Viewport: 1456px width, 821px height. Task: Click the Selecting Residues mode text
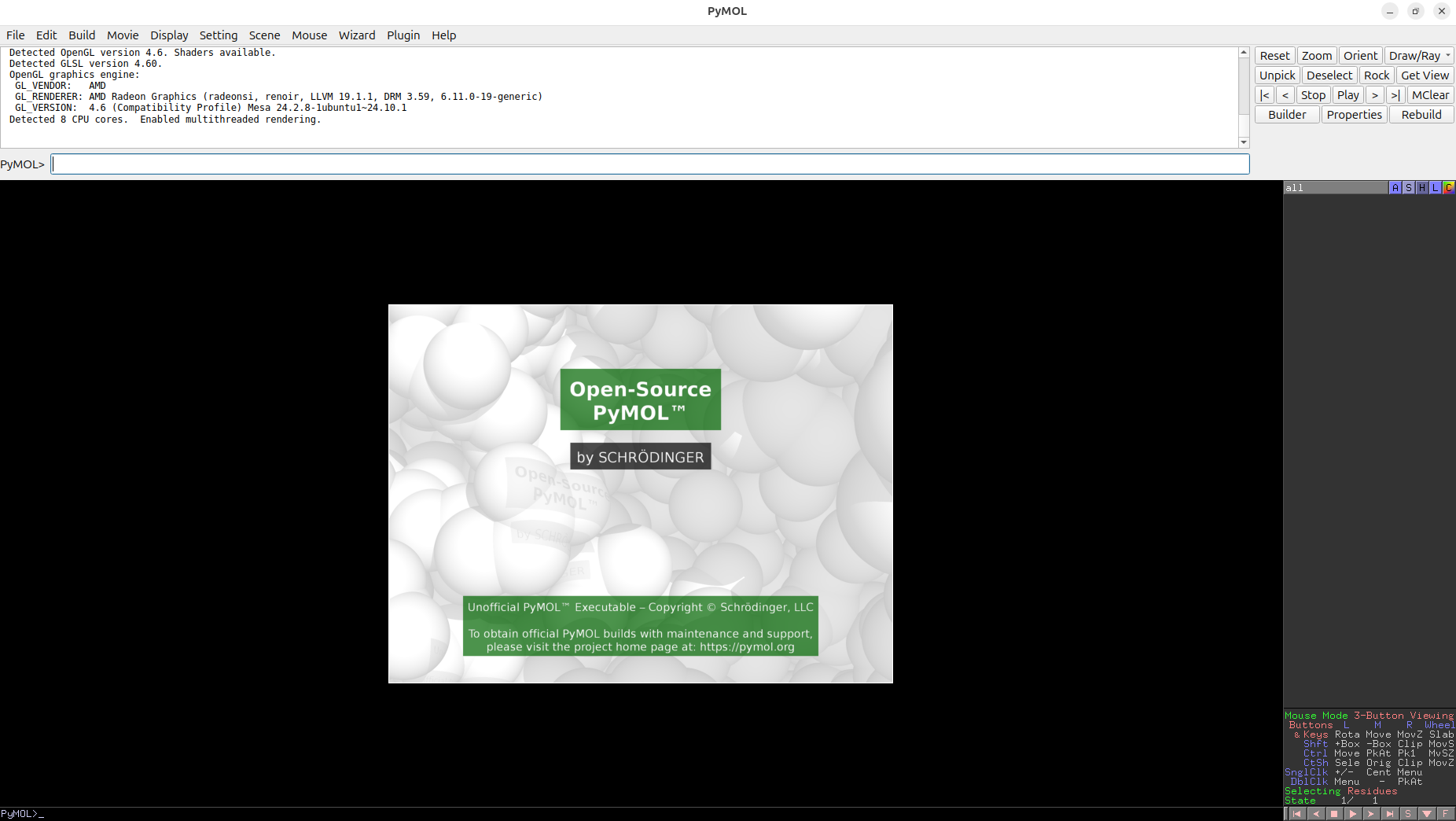coord(1341,791)
